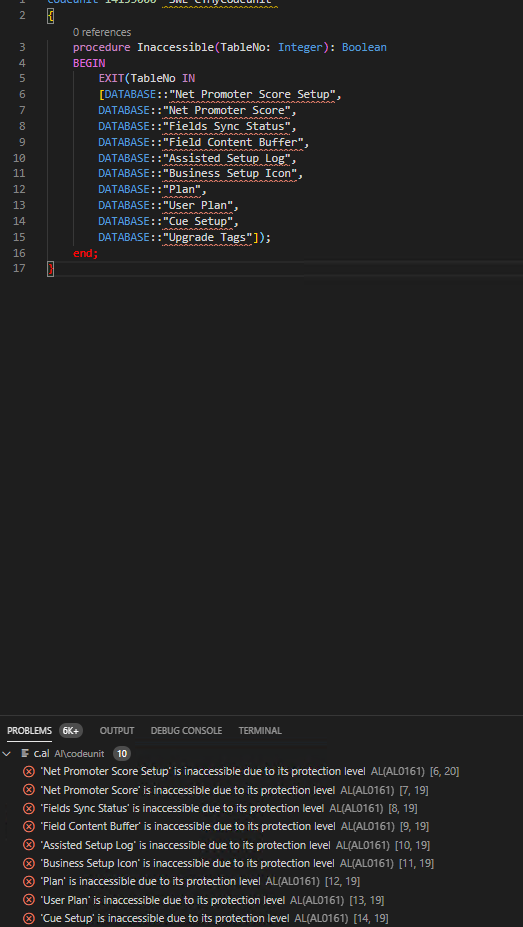This screenshot has height=927, width=523.
Task: Click "Net Promoter Score Setup" in code line 6
Action: 252,95
